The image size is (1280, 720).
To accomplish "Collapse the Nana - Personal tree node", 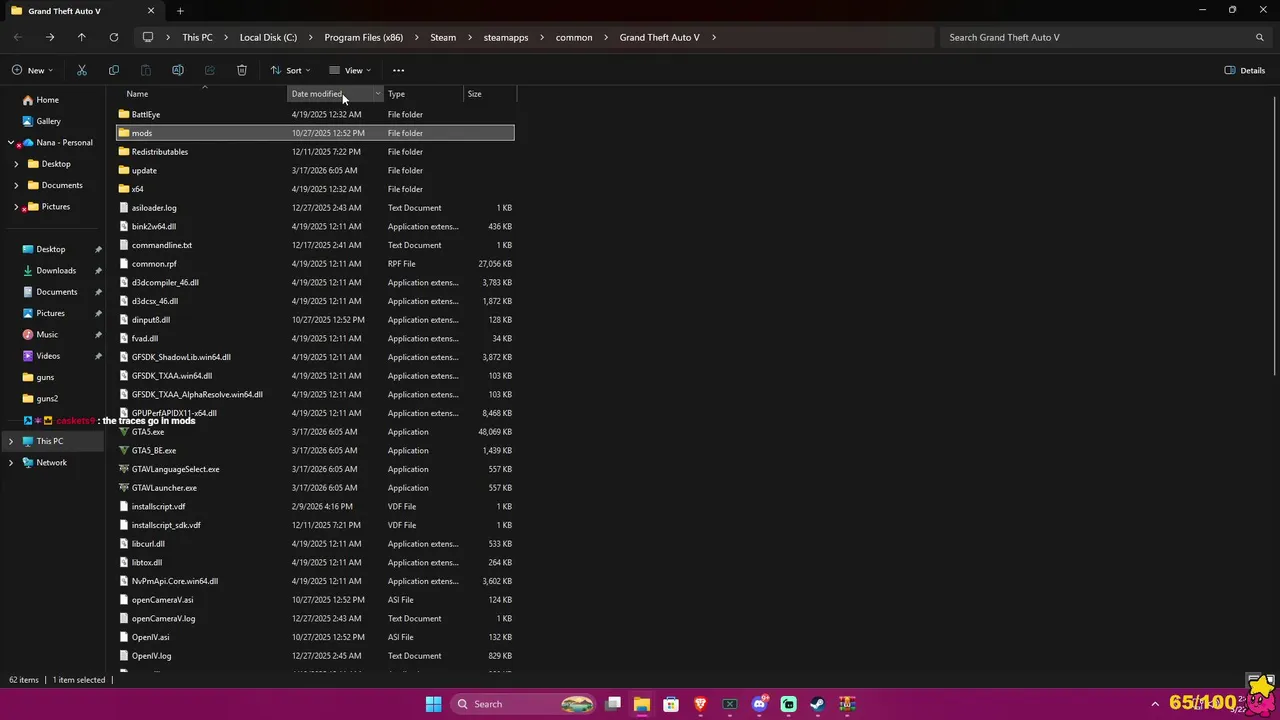I will coord(11,143).
